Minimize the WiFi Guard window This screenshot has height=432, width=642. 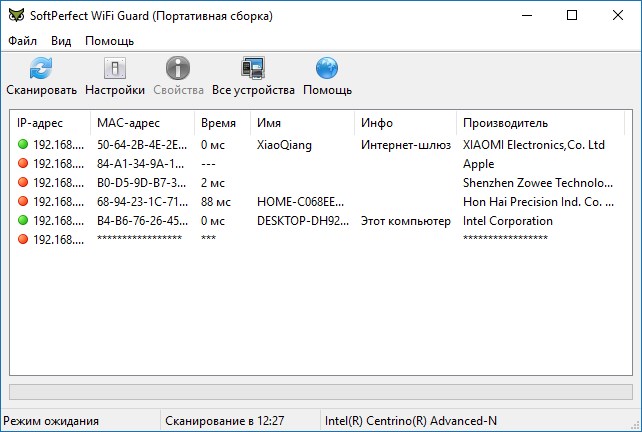[527, 16]
